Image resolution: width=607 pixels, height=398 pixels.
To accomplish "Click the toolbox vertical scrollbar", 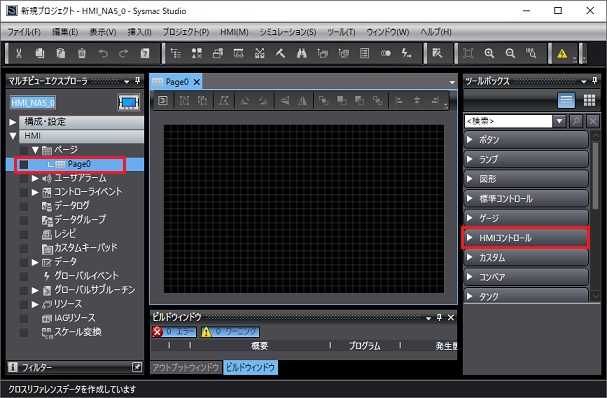I will [x=595, y=176].
